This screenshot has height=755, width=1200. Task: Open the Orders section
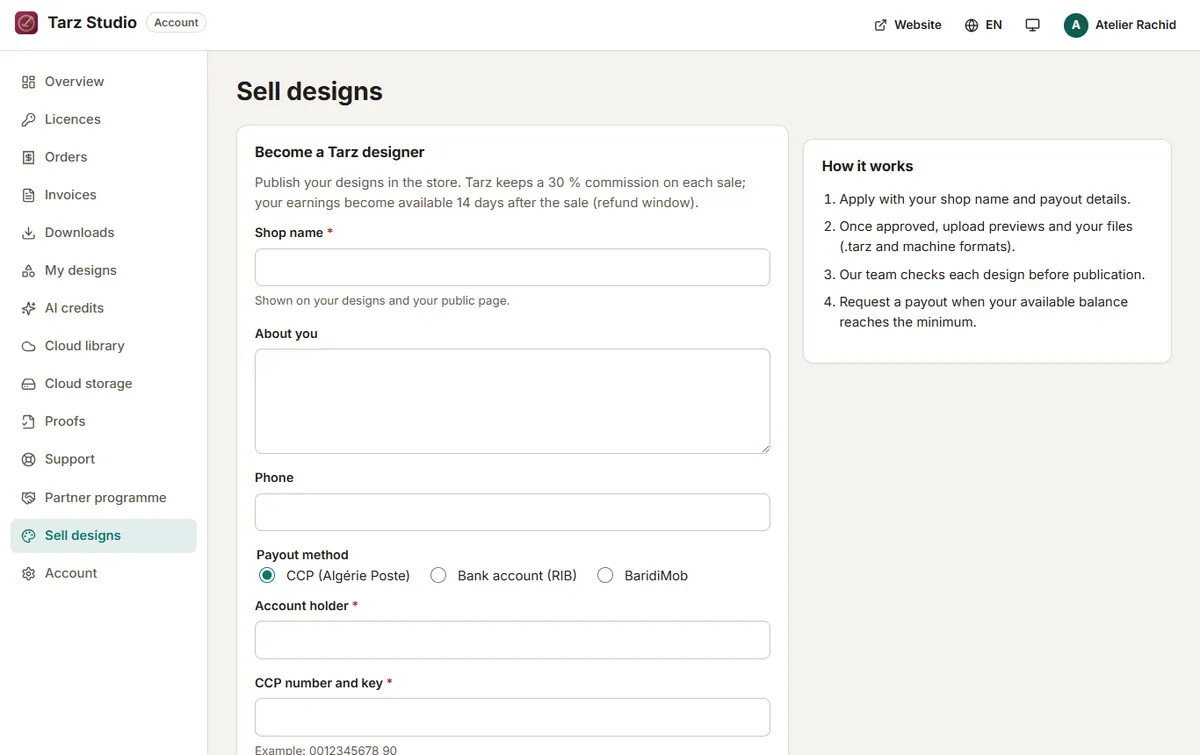tap(104, 157)
